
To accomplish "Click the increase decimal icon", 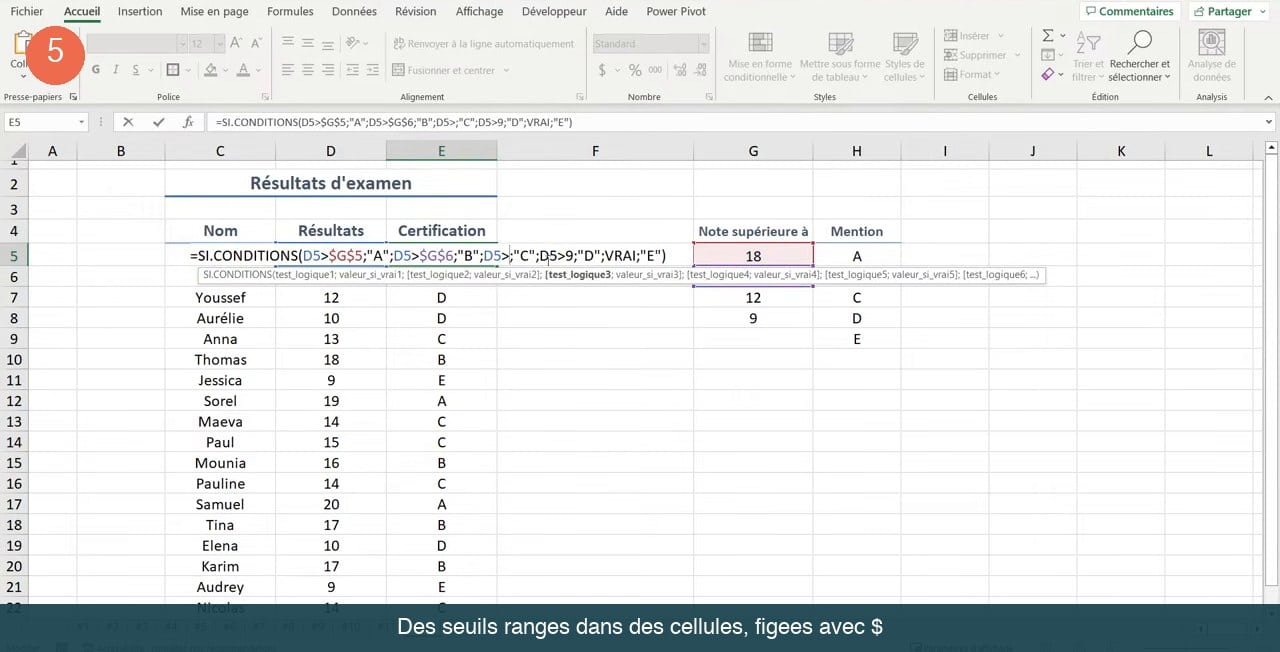I will (681, 70).
